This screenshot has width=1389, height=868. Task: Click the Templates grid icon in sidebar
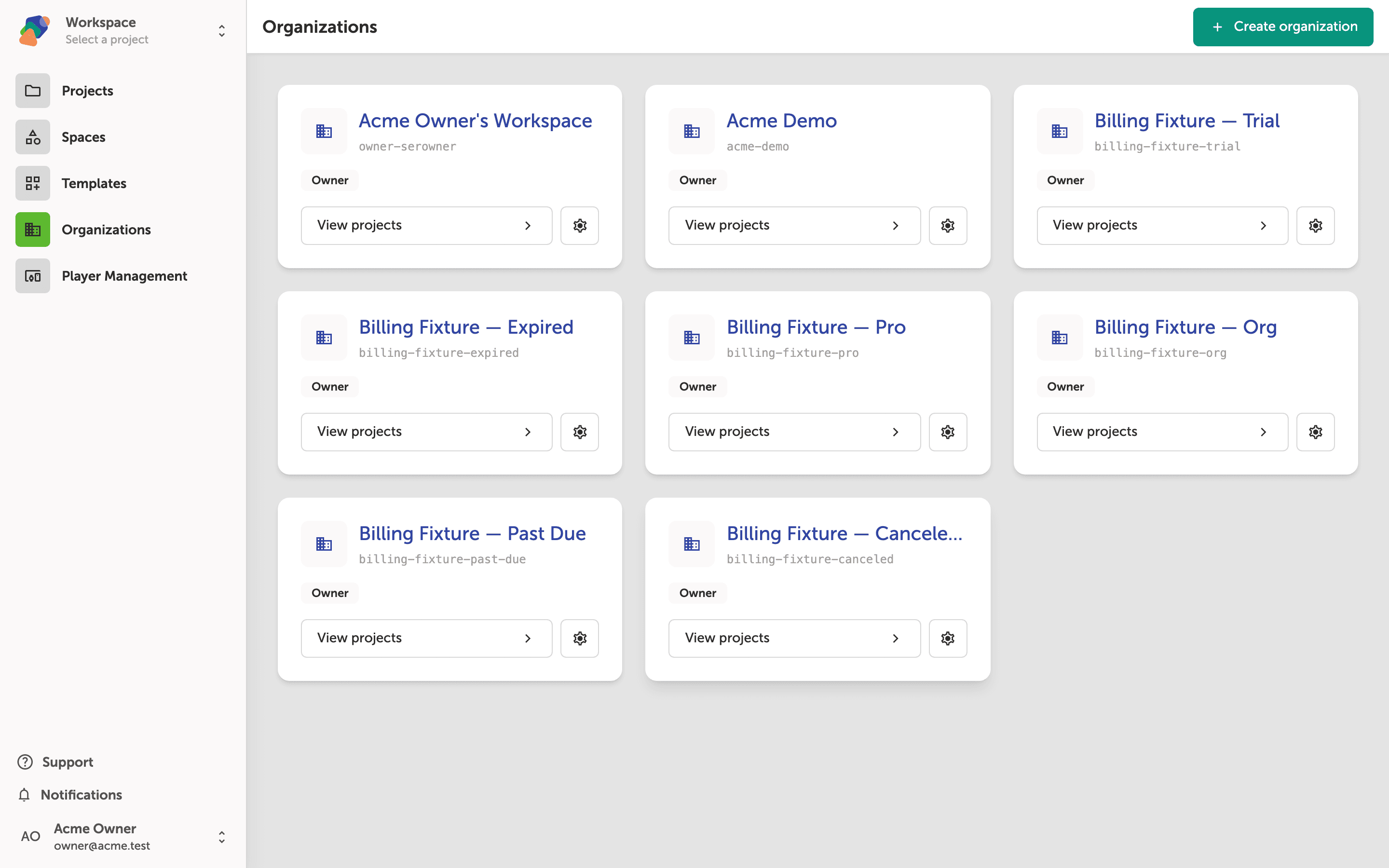[33, 183]
